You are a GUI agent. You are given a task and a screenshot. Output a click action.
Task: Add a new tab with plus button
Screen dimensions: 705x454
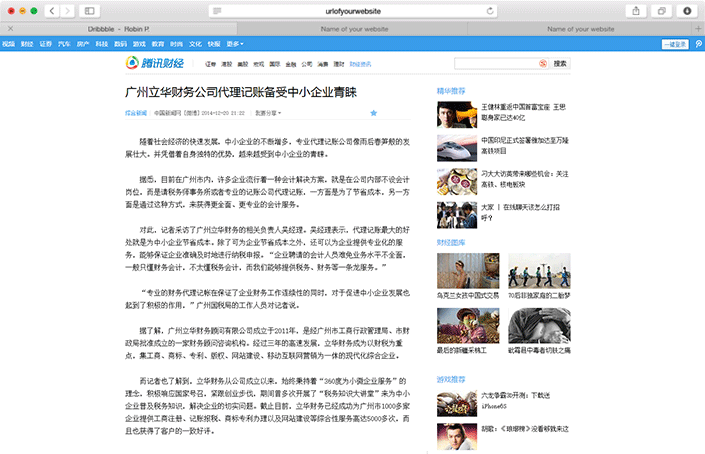[x=697, y=29]
